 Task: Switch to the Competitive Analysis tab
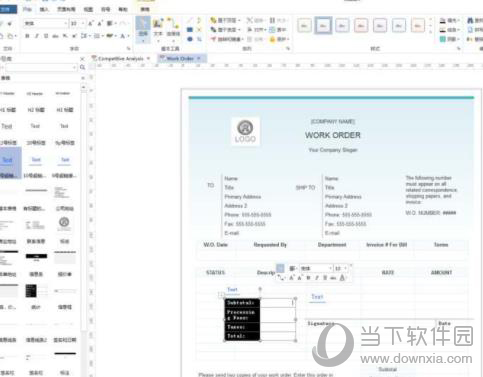121,59
